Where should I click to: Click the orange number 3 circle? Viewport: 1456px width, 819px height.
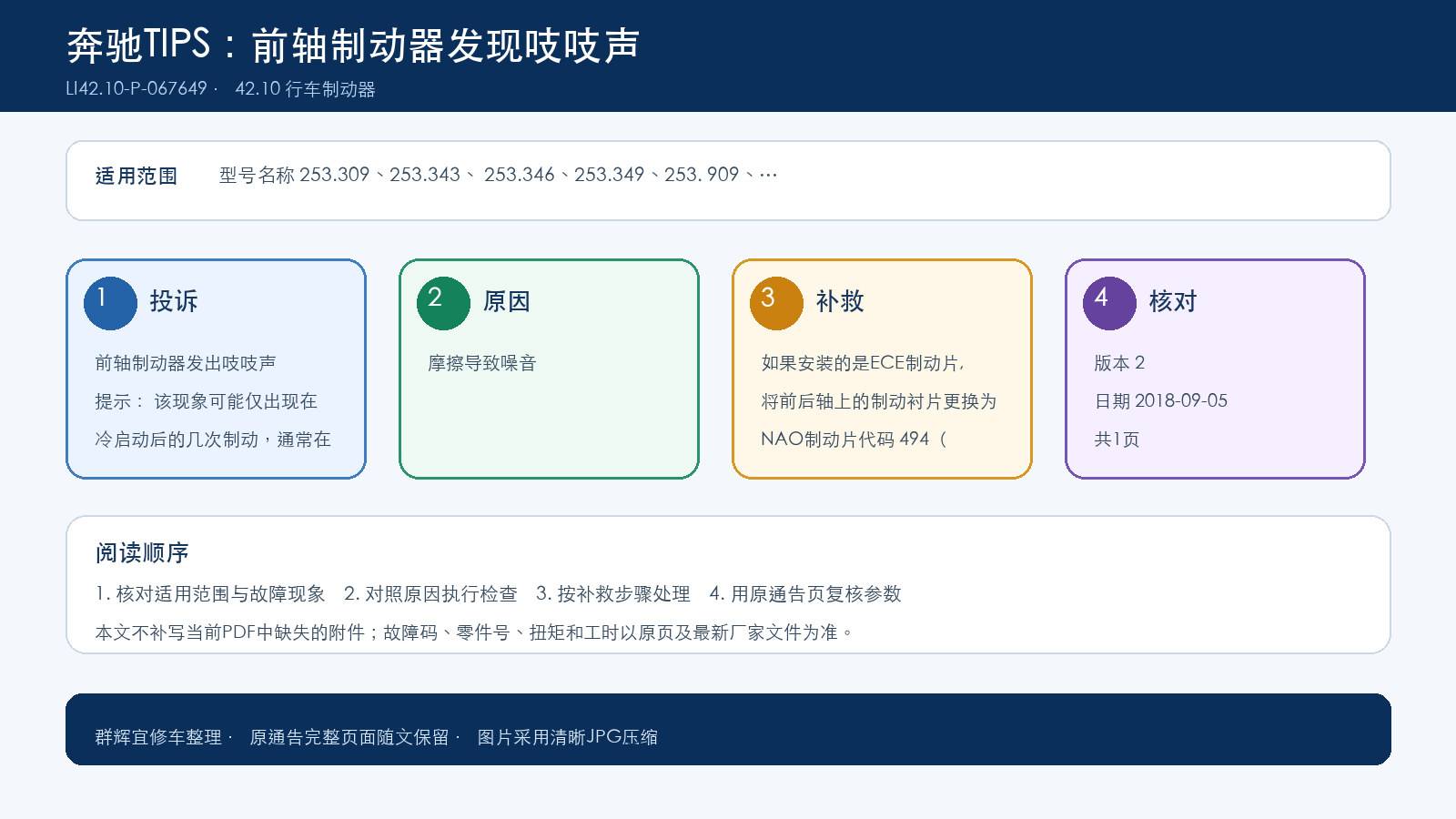point(776,303)
